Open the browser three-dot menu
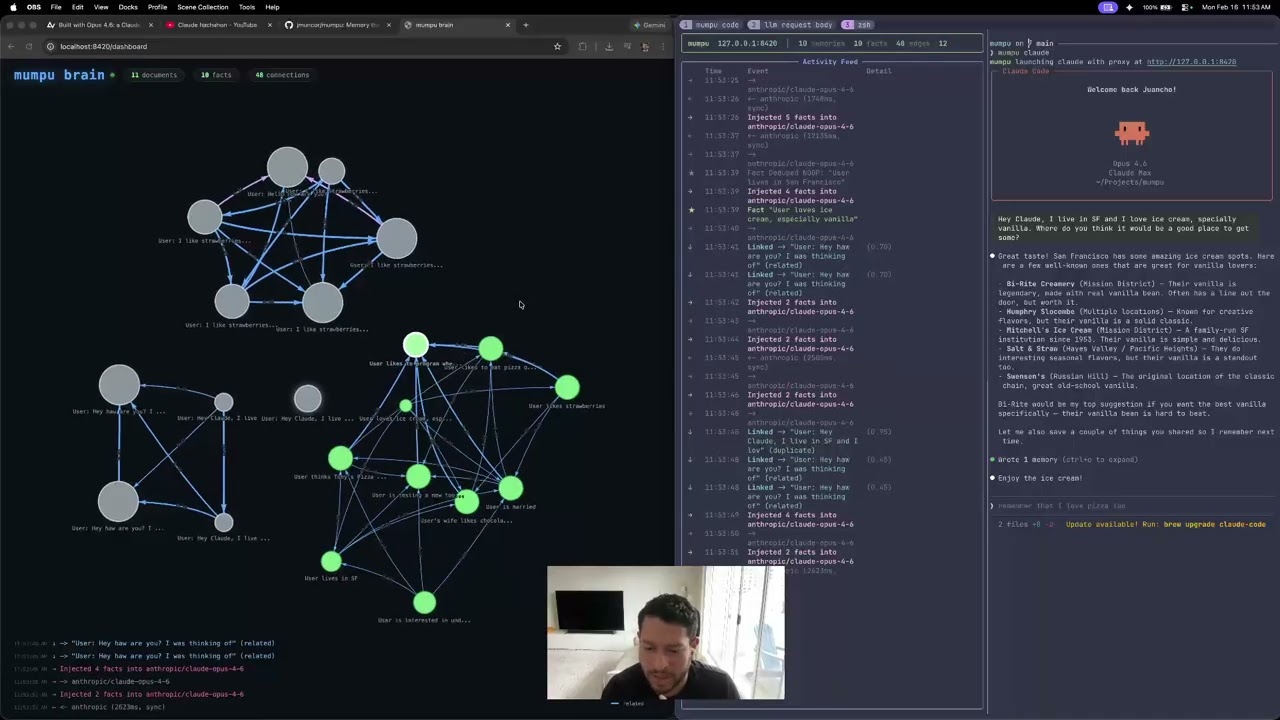The width and height of the screenshot is (1280, 720). tap(662, 46)
